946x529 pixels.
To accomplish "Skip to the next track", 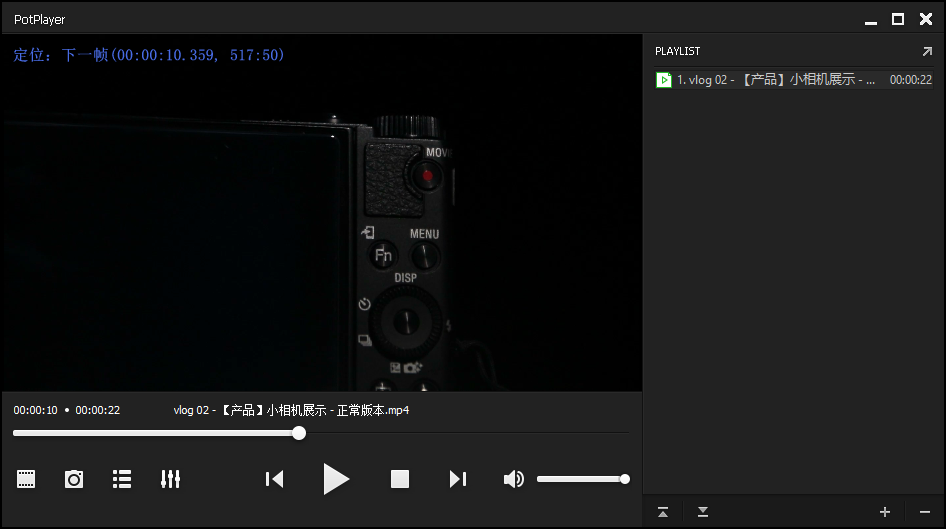I will point(458,480).
